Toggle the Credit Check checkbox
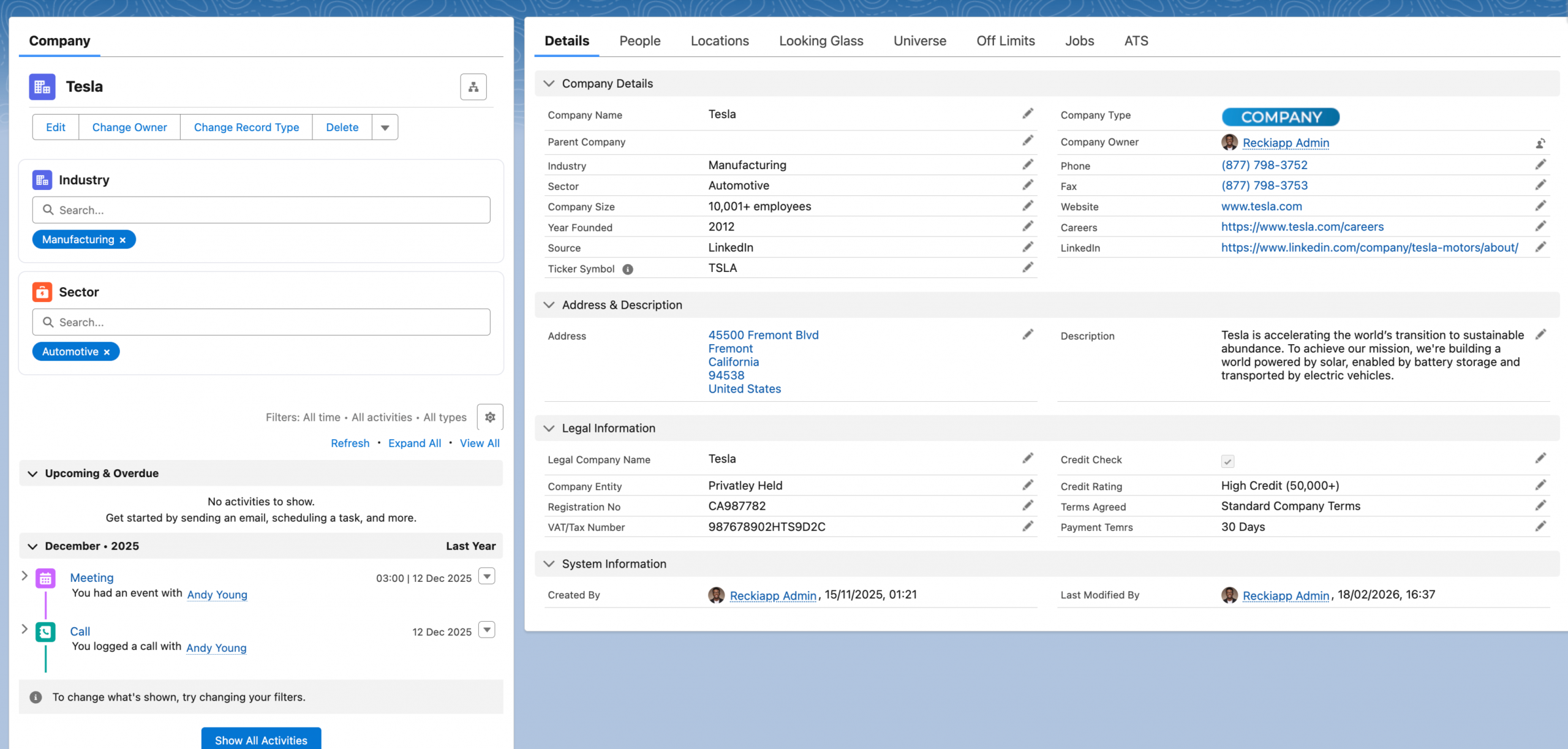The height and width of the screenshot is (749, 1568). pos(1227,461)
